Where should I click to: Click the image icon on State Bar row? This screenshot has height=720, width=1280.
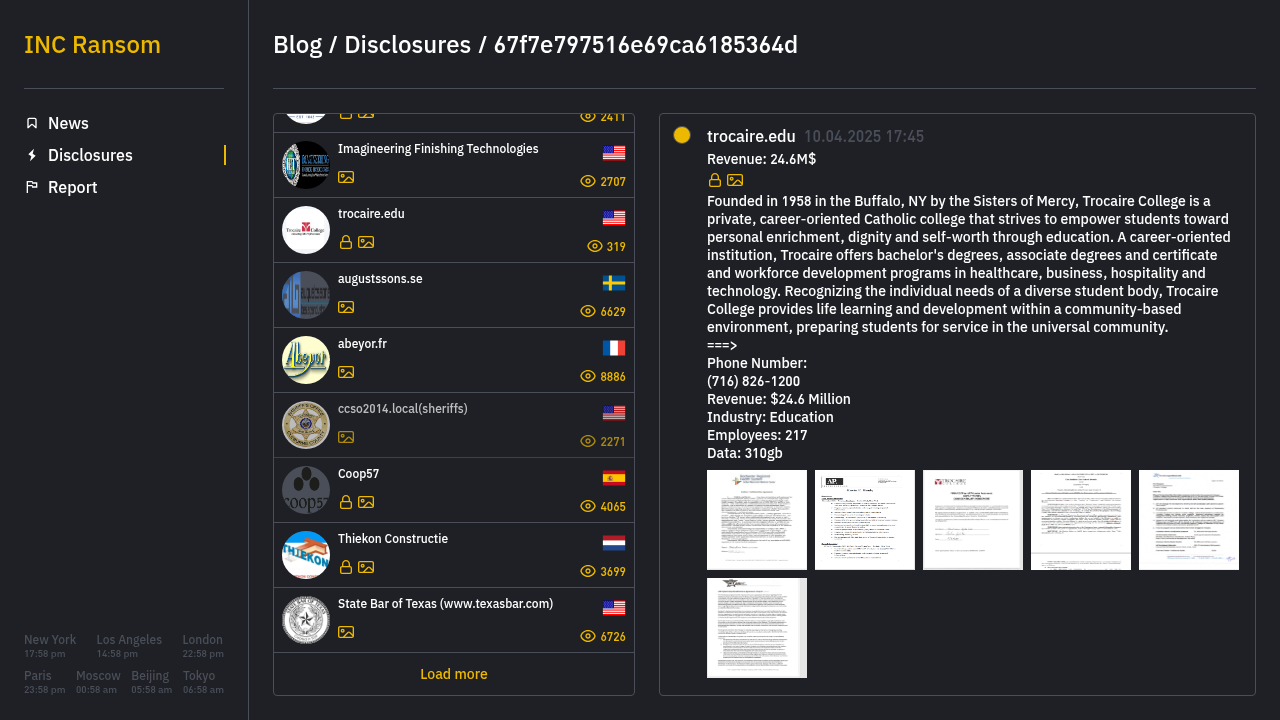[x=346, y=632]
